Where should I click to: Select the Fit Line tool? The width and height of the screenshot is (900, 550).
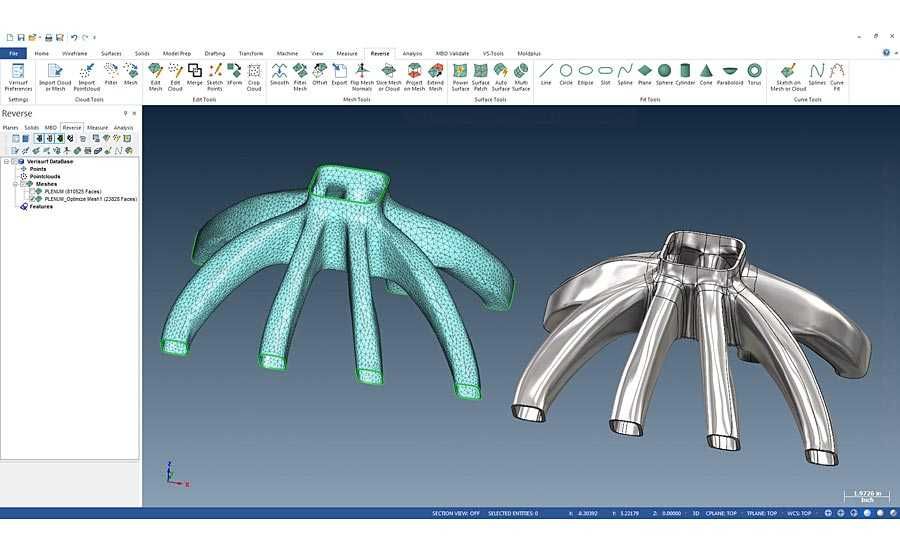coord(546,75)
